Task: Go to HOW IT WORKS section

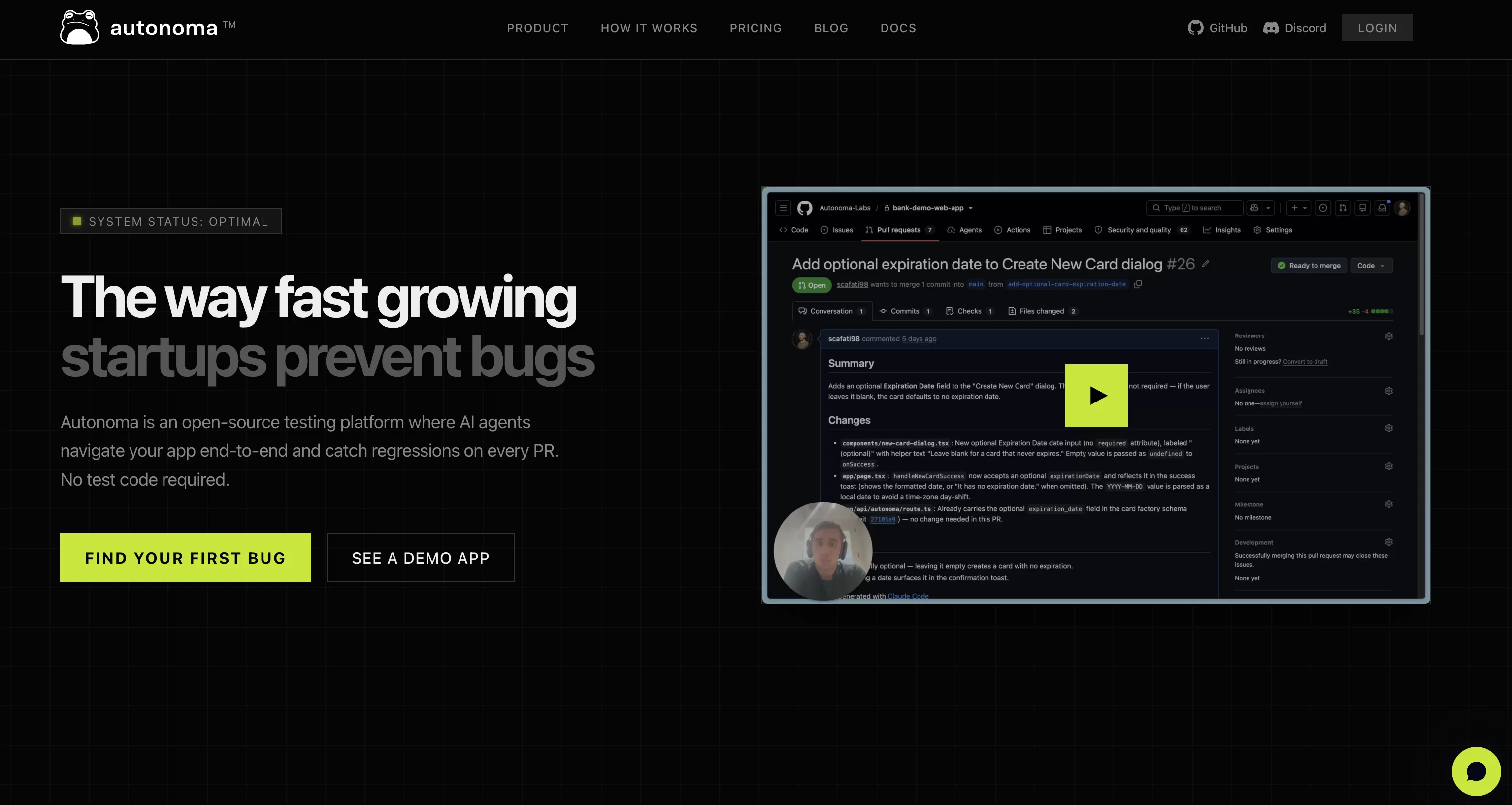Action: pos(649,28)
